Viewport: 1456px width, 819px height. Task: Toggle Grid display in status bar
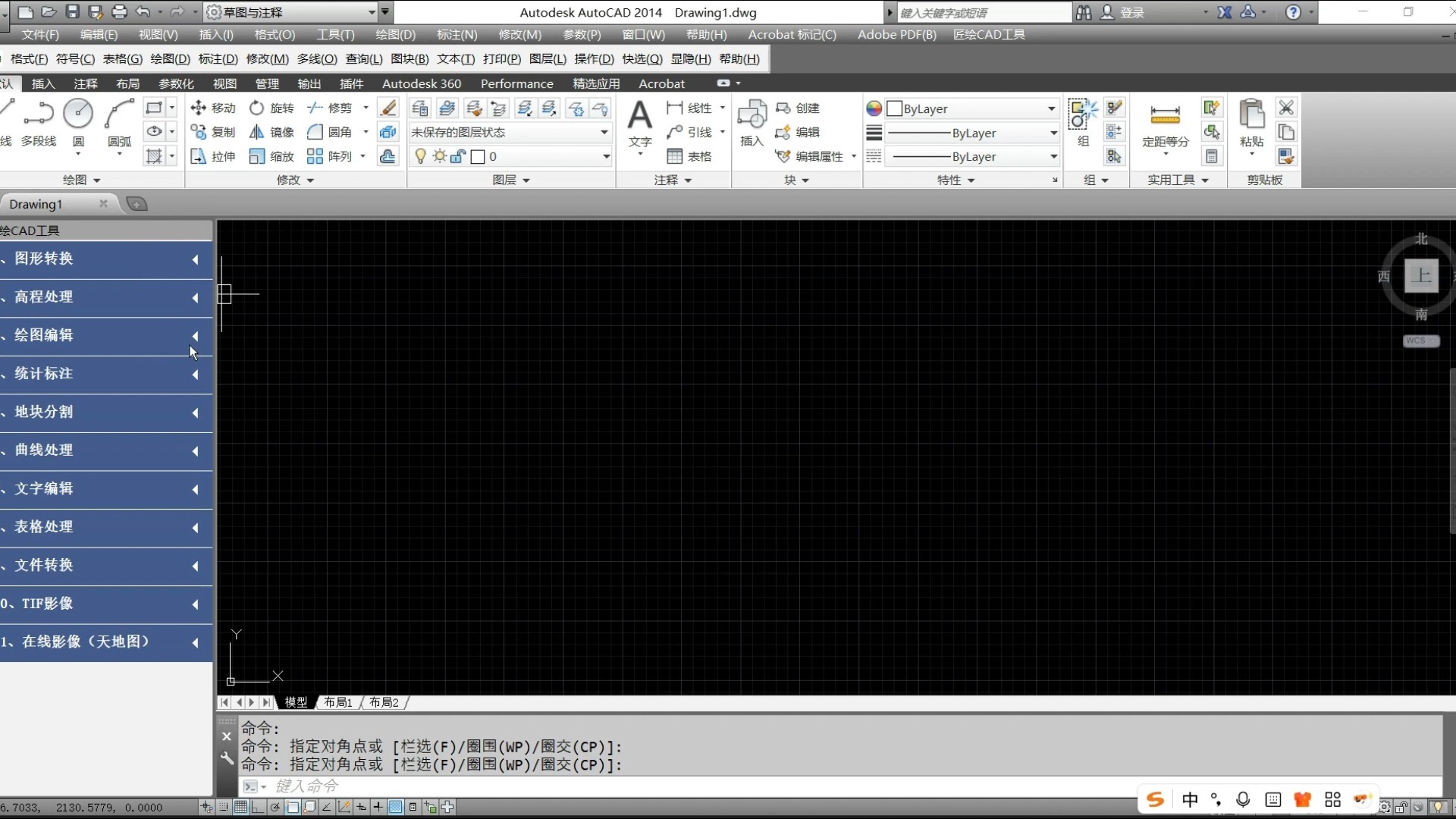pos(240,807)
